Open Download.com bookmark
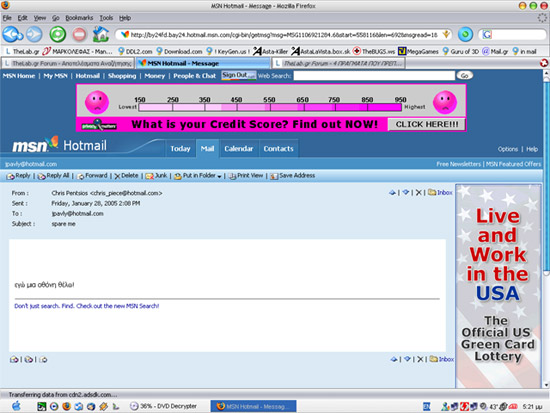This screenshot has height=413, width=550. pyautogui.click(x=179, y=52)
